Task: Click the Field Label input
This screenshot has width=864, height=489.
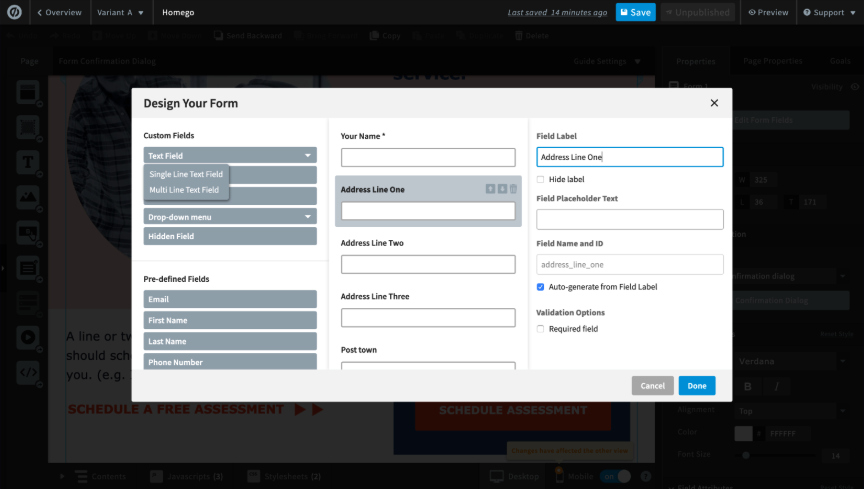Action: tap(630, 157)
